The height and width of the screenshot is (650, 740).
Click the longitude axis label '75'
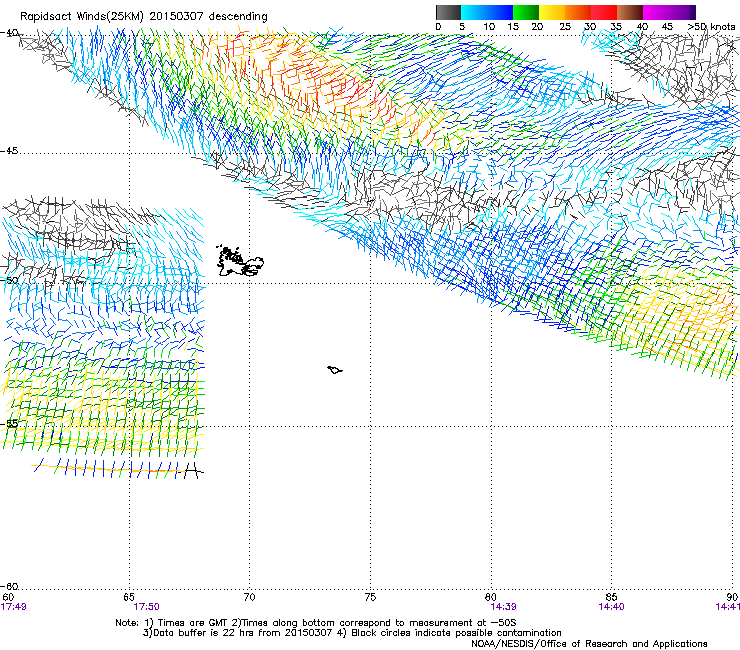(370, 597)
